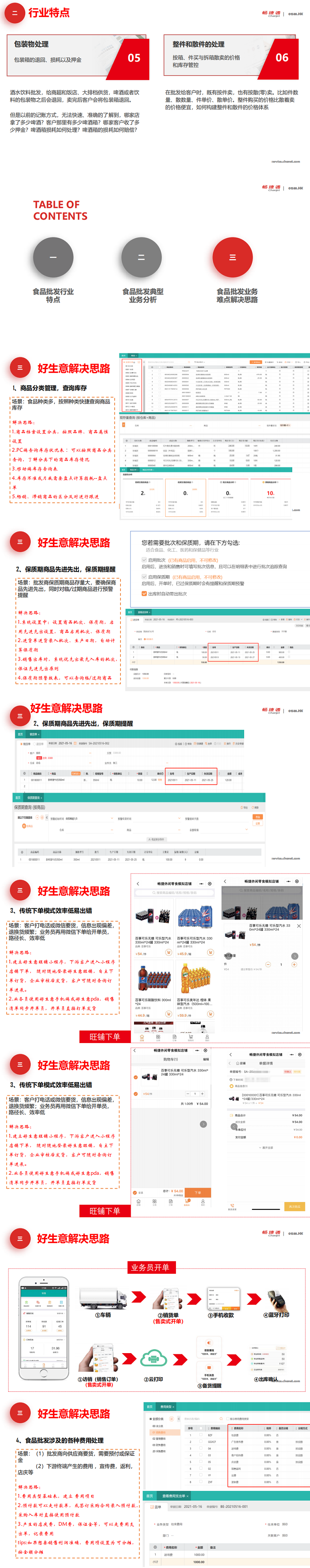This screenshot has height=1568, width=310.
Task: Click the 重置 button under 查询
Action: click(257, 823)
